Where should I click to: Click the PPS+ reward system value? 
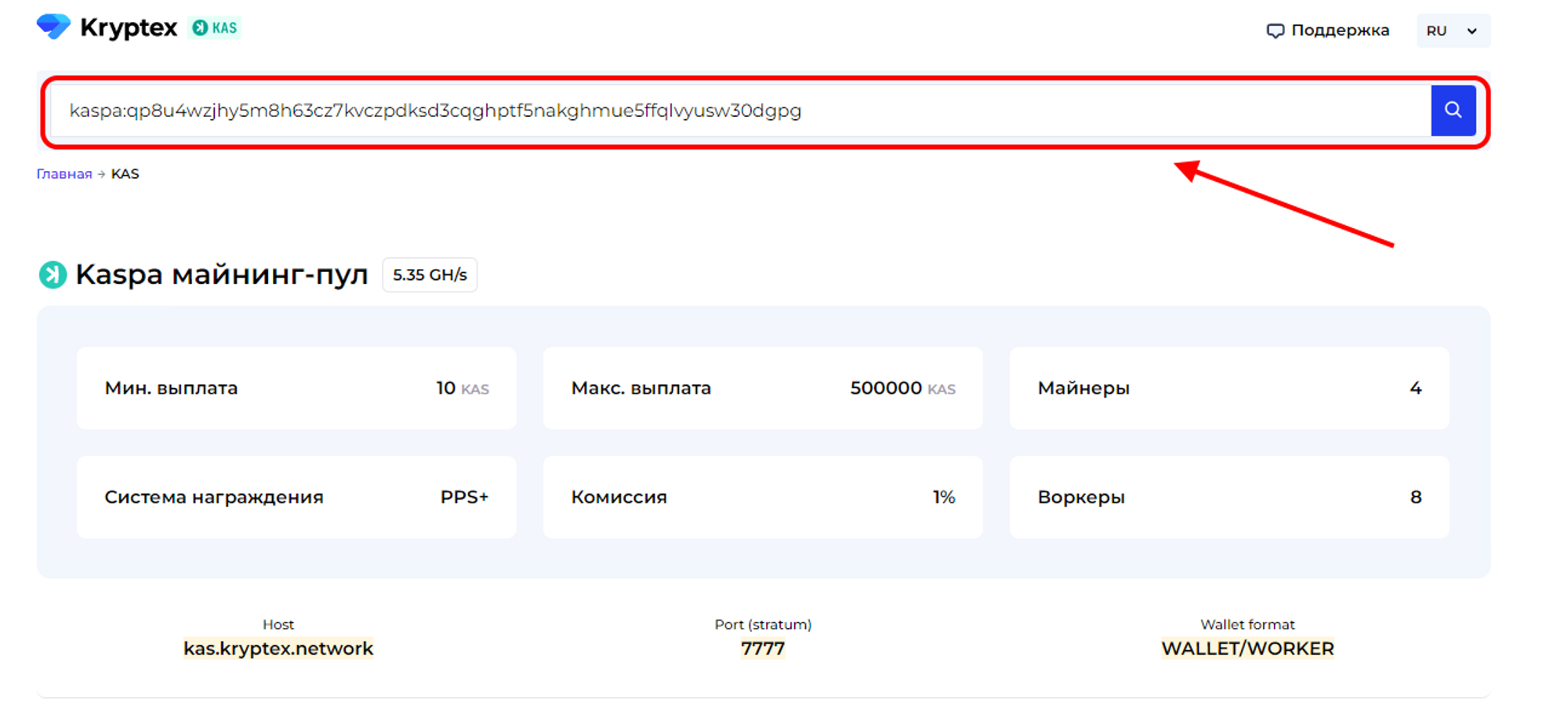coord(464,497)
